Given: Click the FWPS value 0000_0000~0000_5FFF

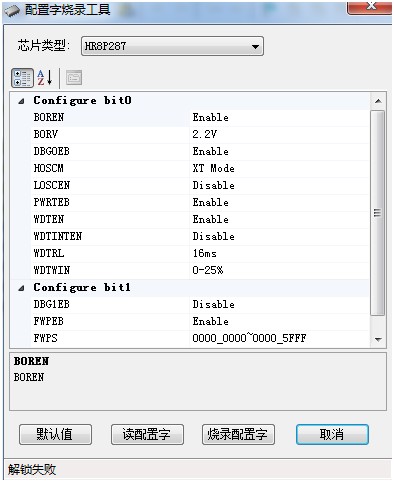Looking at the screenshot, I should (x=249, y=339).
